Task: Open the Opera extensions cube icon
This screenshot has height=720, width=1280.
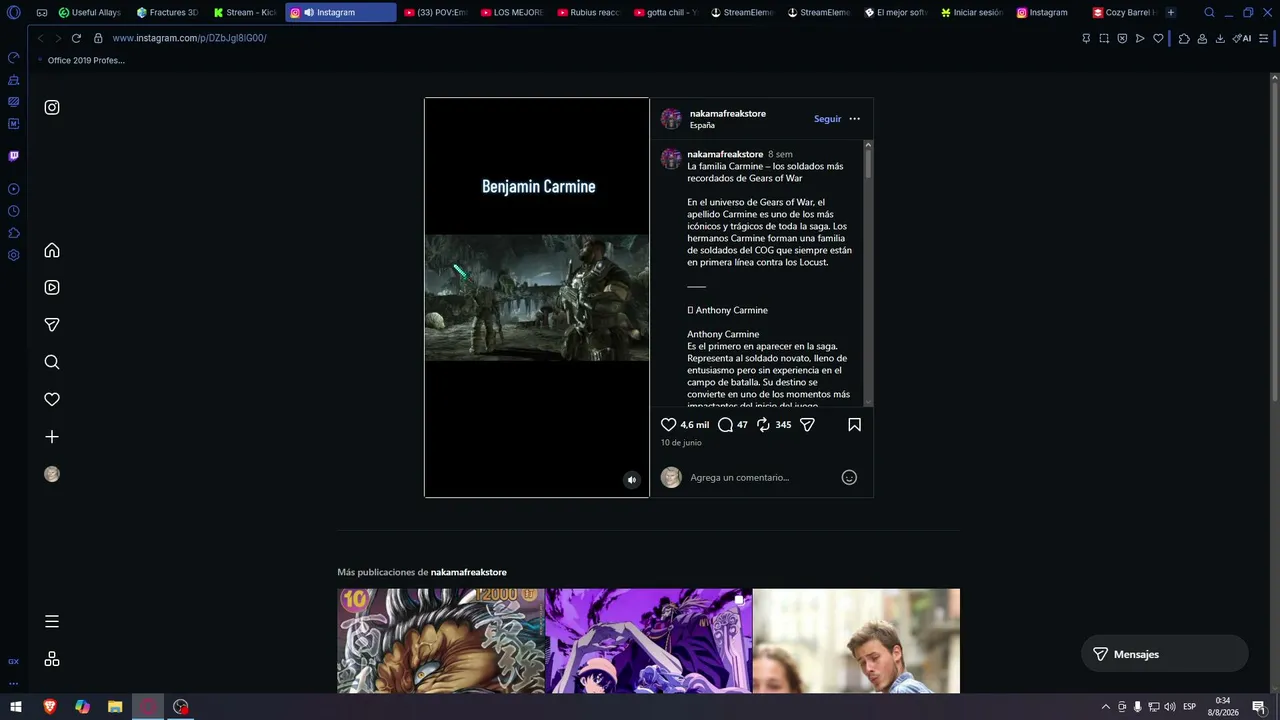Action: (1184, 38)
